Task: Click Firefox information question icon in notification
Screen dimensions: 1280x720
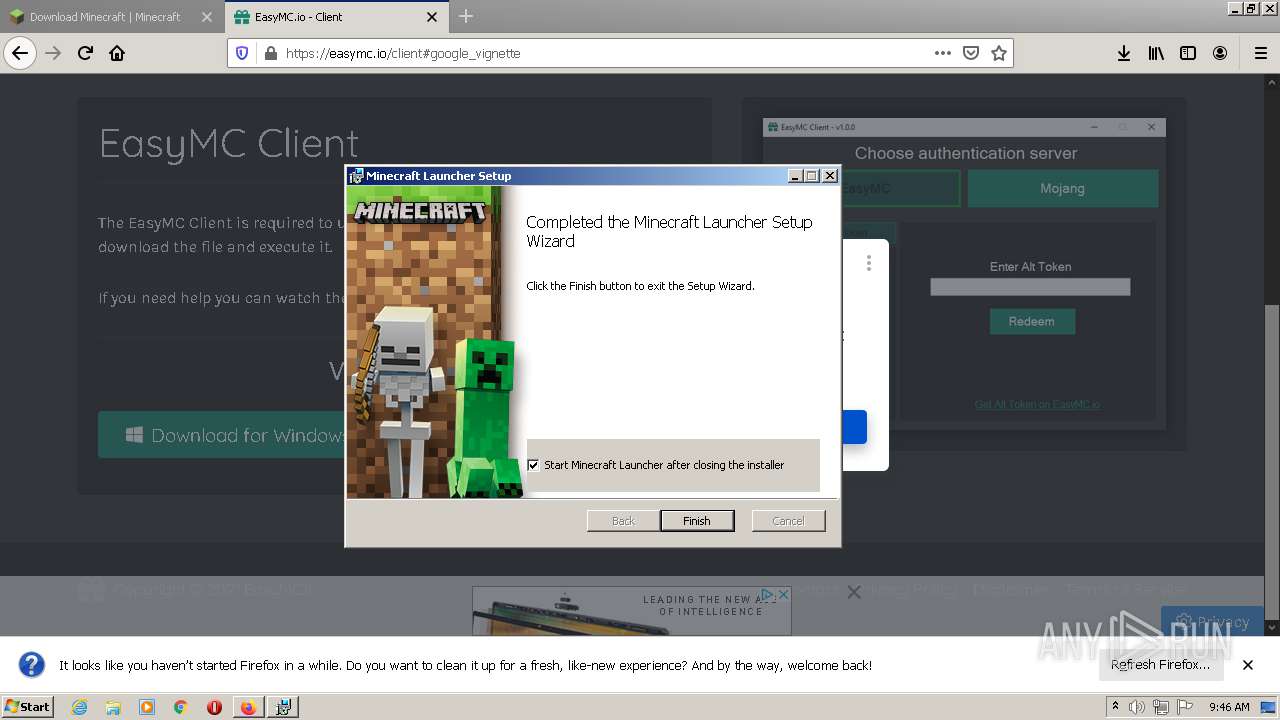Action: point(32,665)
